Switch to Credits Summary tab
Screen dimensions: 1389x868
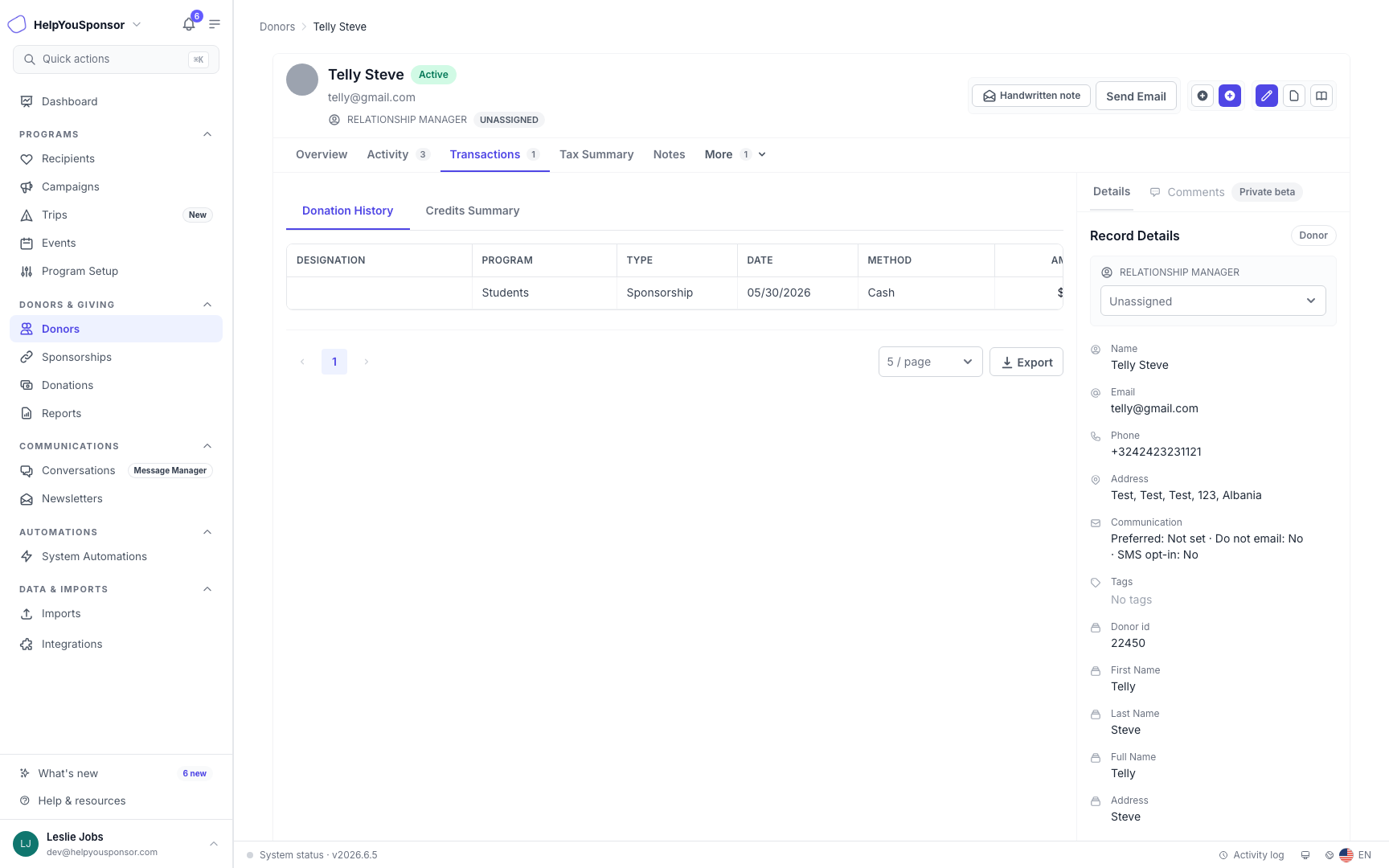[473, 211]
